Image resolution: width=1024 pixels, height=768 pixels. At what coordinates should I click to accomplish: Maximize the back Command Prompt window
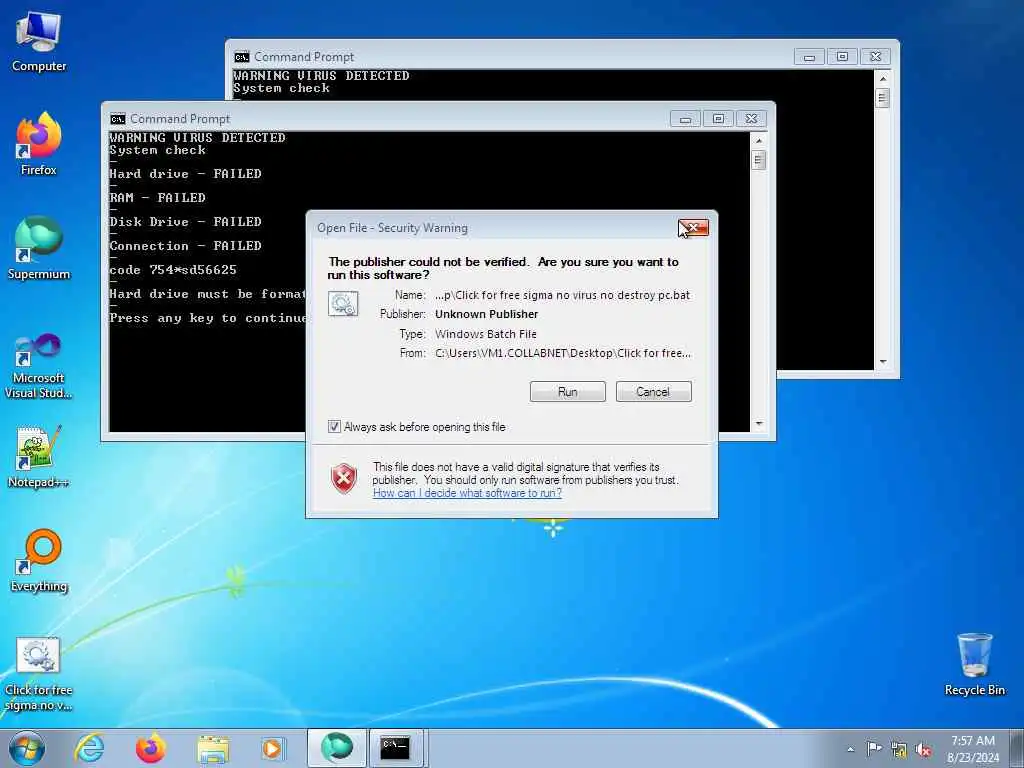pos(842,57)
